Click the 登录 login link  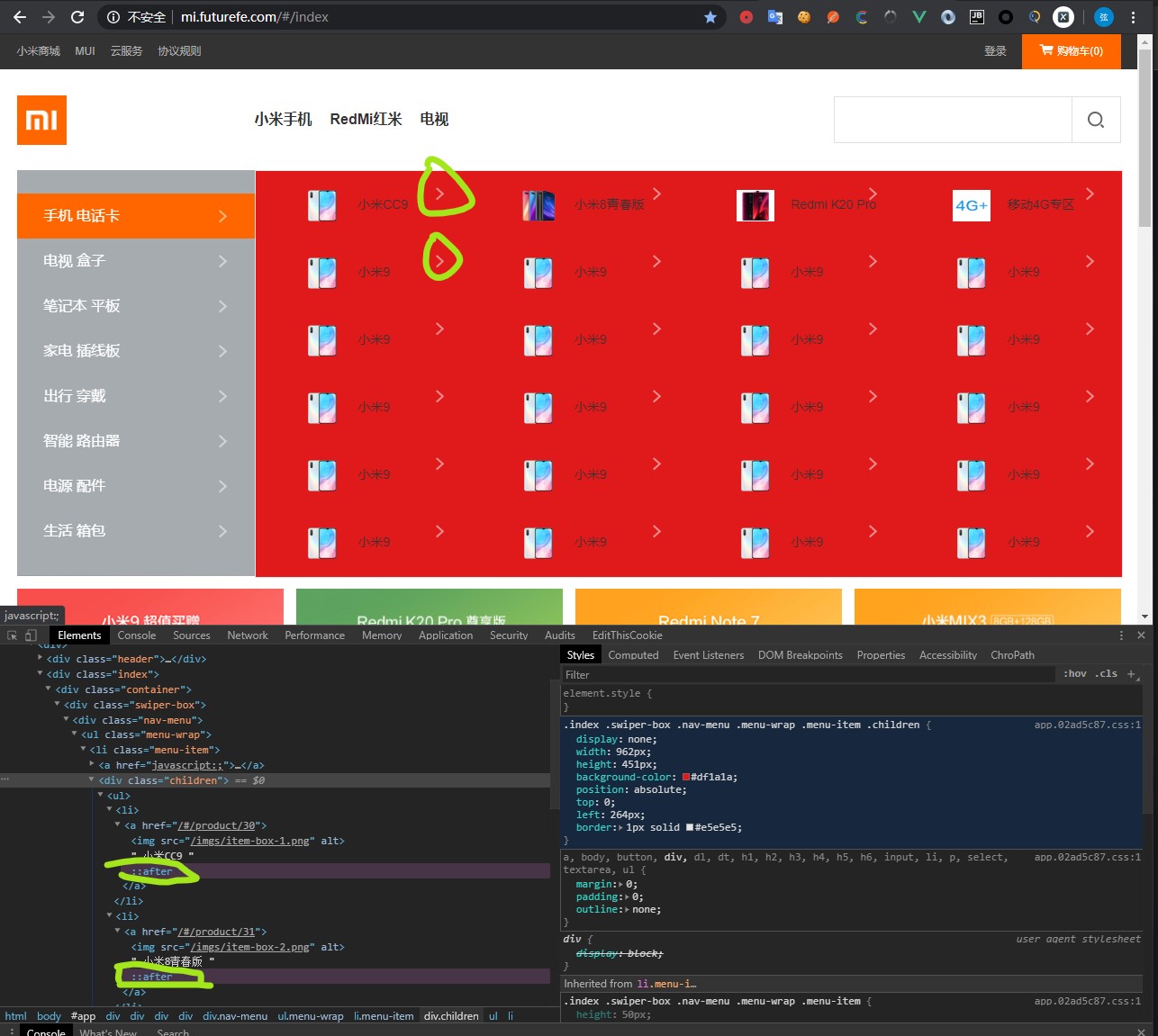coord(995,51)
